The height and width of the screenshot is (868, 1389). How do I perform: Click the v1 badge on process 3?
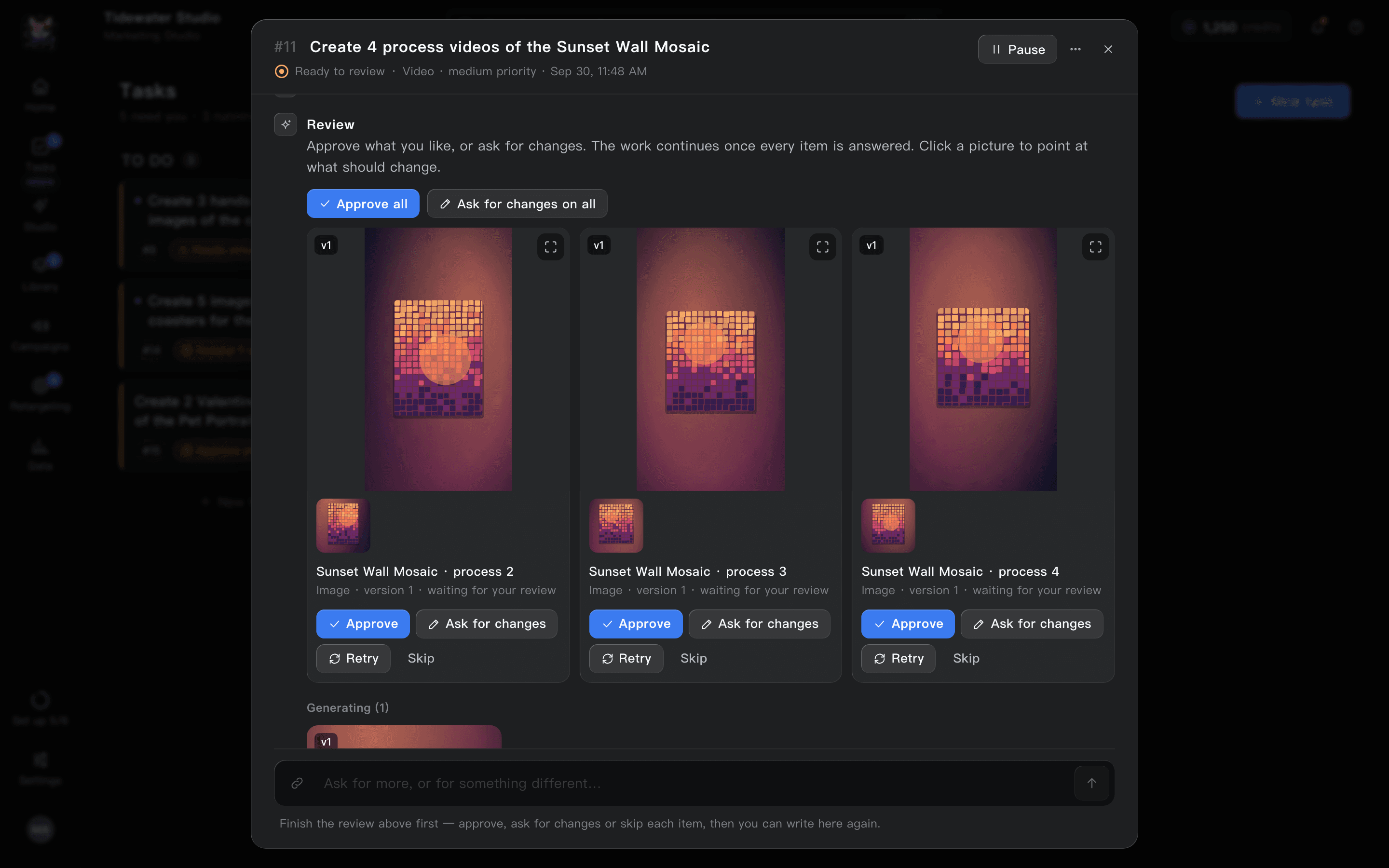coord(599,245)
